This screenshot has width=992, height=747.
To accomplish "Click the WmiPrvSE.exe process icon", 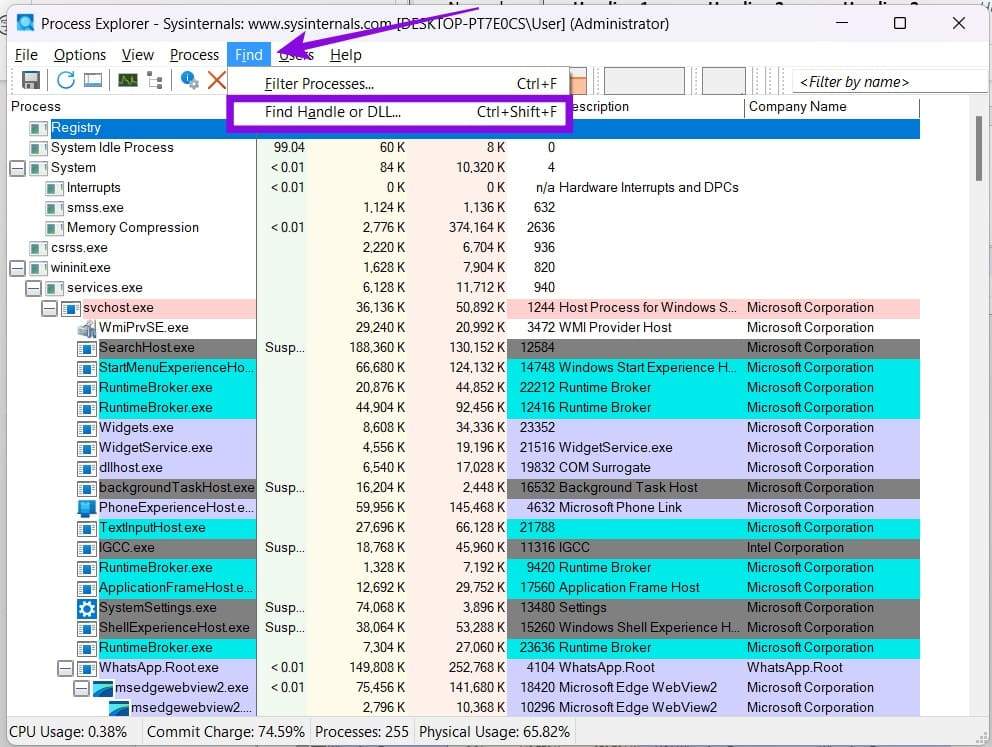I will pos(86,328).
